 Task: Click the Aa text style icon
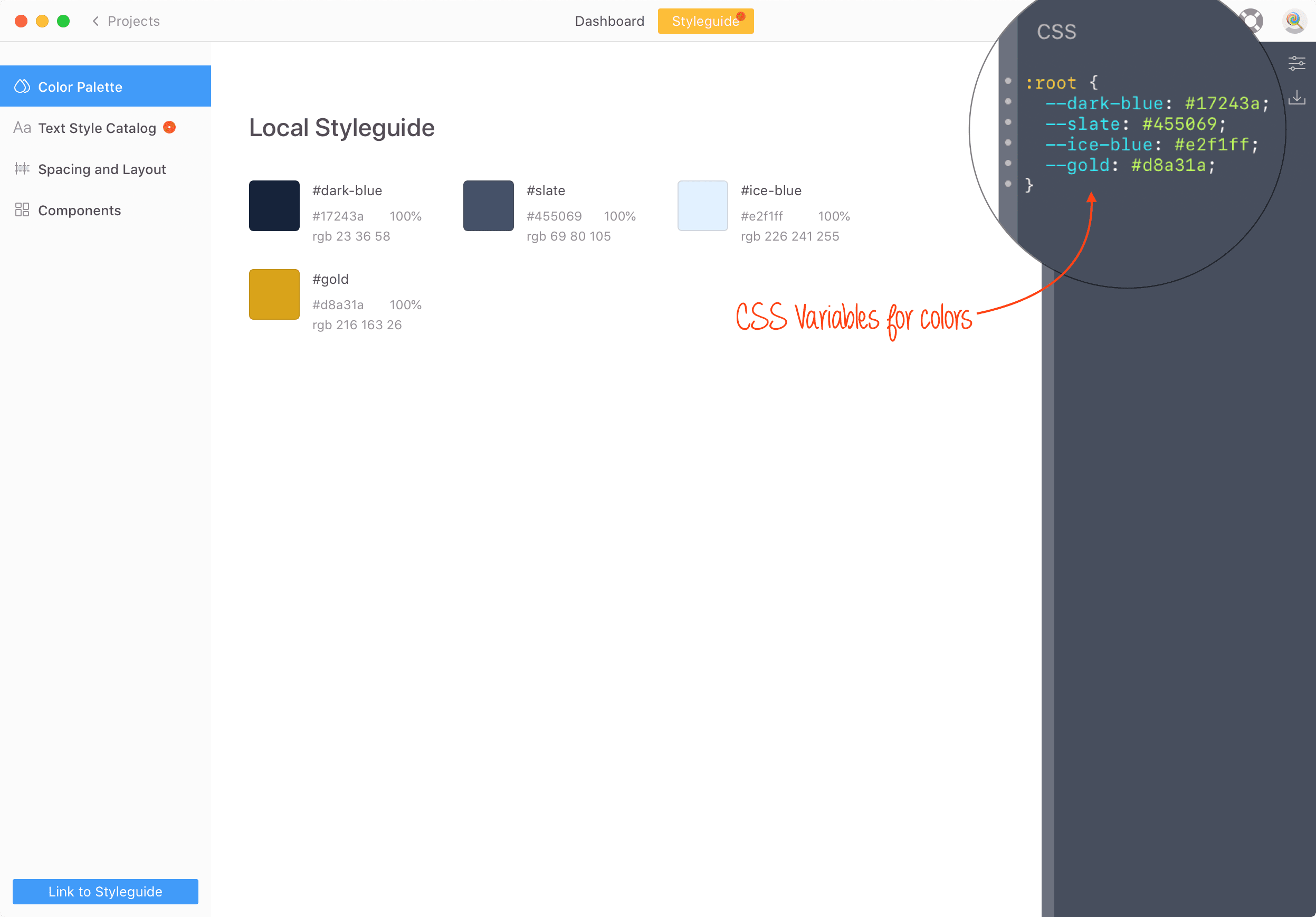22,128
